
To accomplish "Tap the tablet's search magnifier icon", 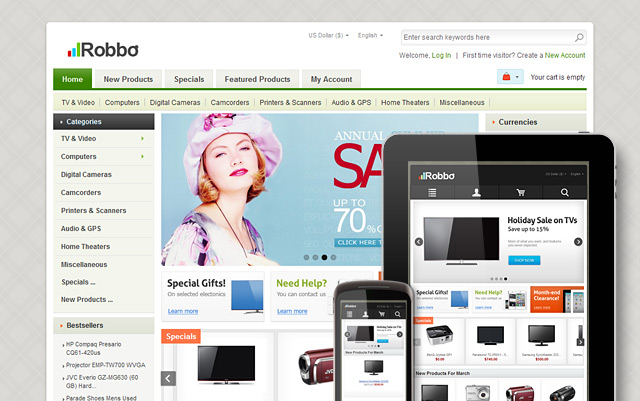I will click(564, 192).
